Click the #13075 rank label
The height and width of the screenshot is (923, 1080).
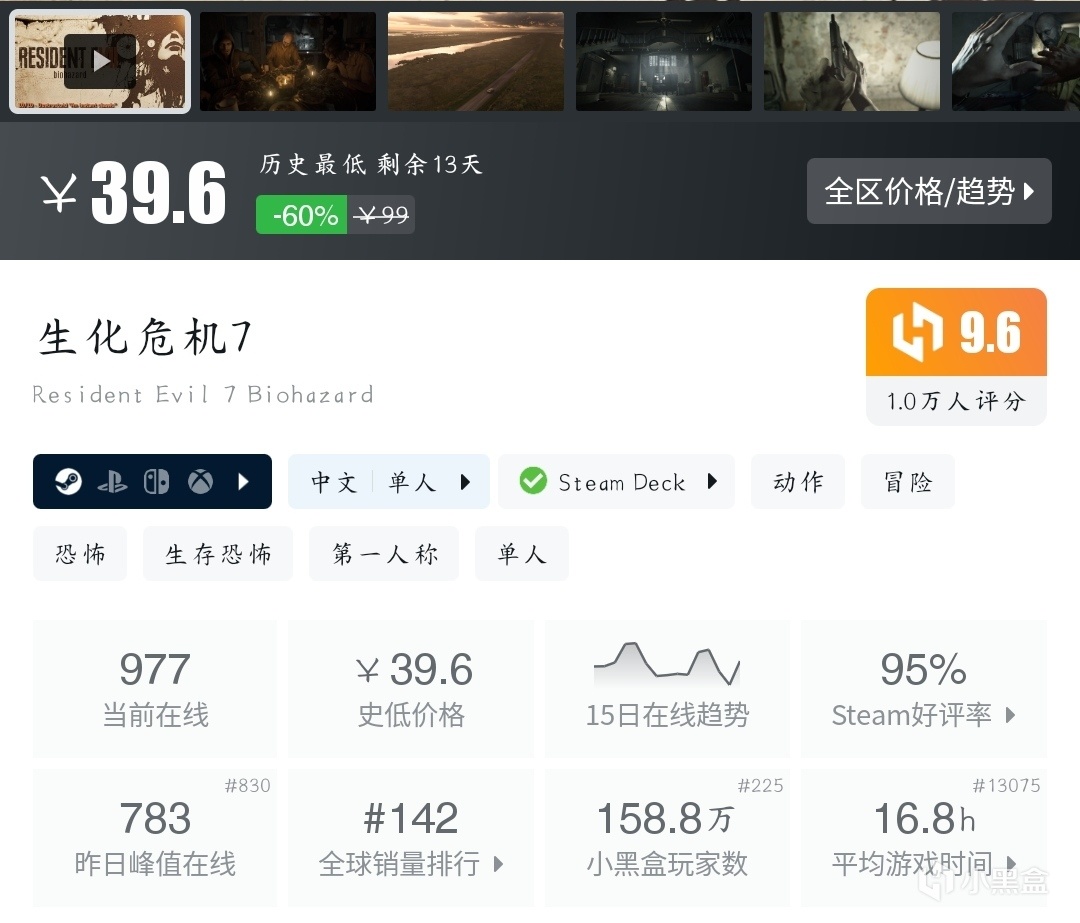click(x=1006, y=785)
